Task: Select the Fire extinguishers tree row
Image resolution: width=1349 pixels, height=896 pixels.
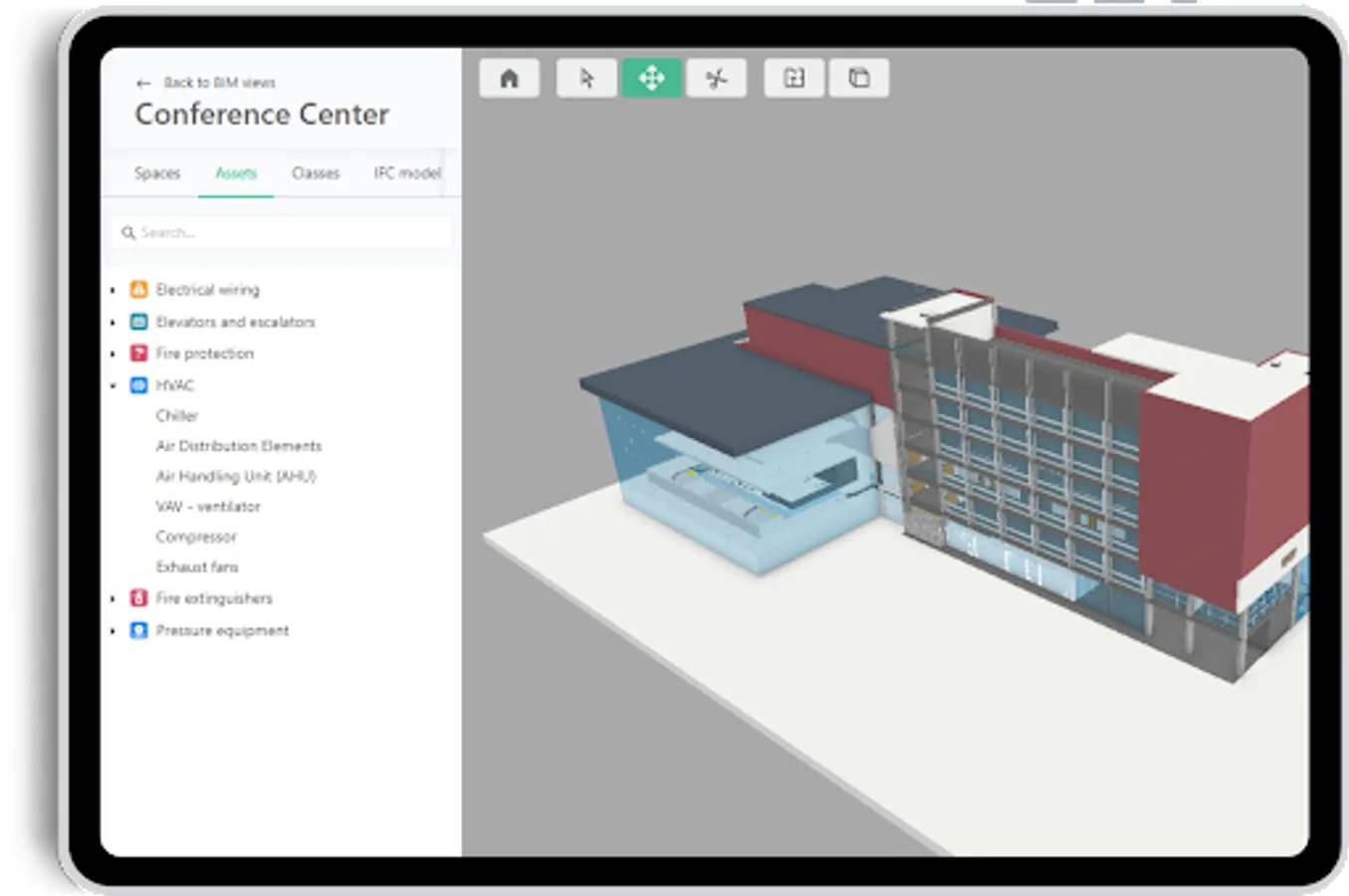Action: [214, 598]
